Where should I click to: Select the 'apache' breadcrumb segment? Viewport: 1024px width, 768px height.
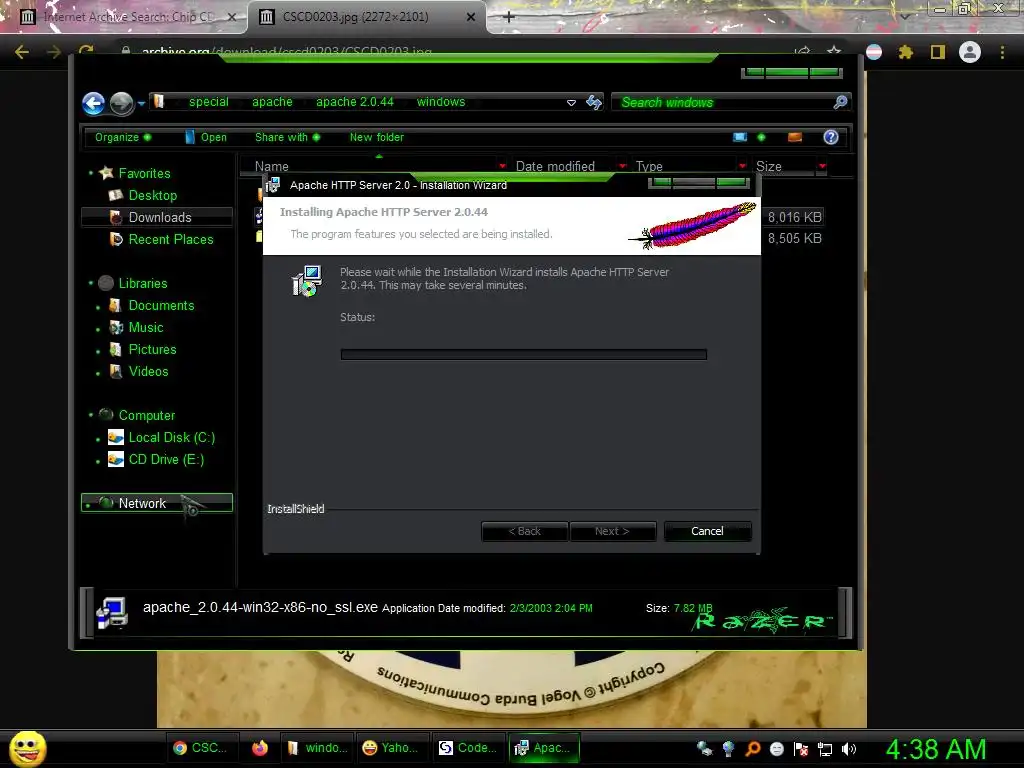(272, 102)
